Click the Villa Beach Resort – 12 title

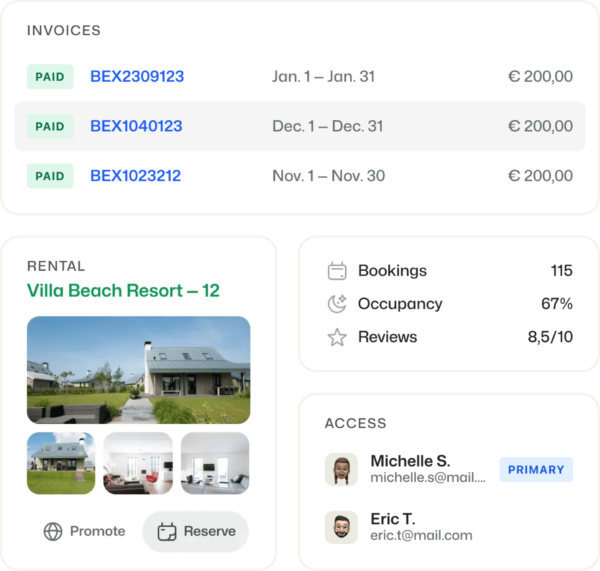[123, 291]
